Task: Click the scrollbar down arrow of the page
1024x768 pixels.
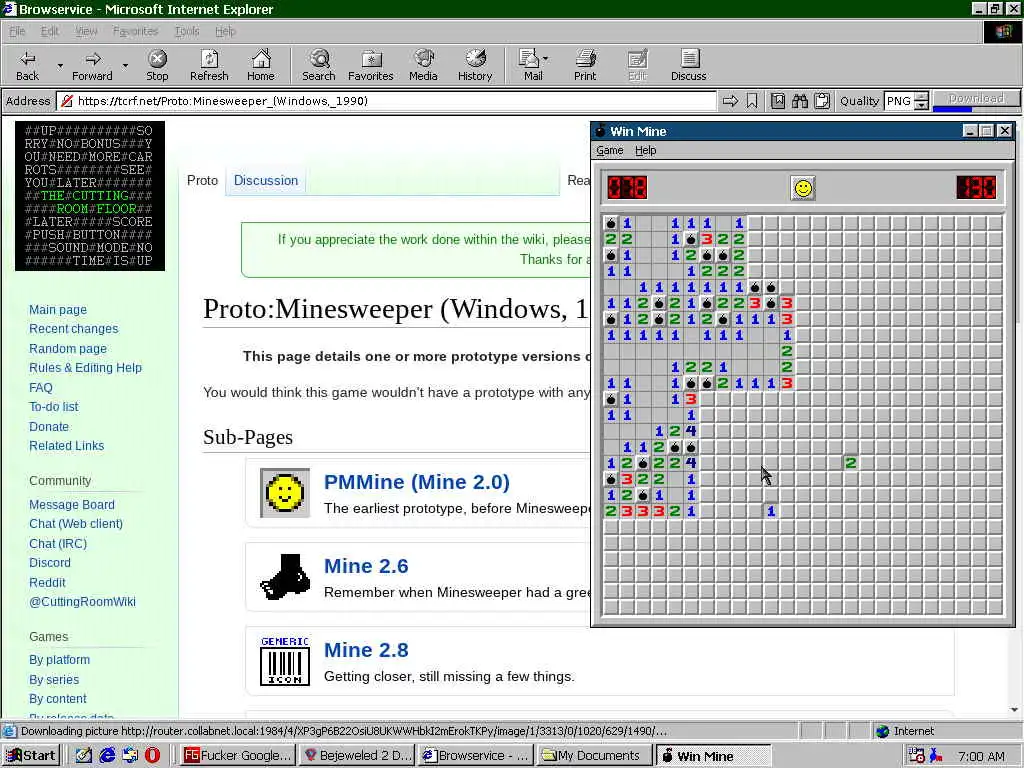Action: pos(1014,710)
